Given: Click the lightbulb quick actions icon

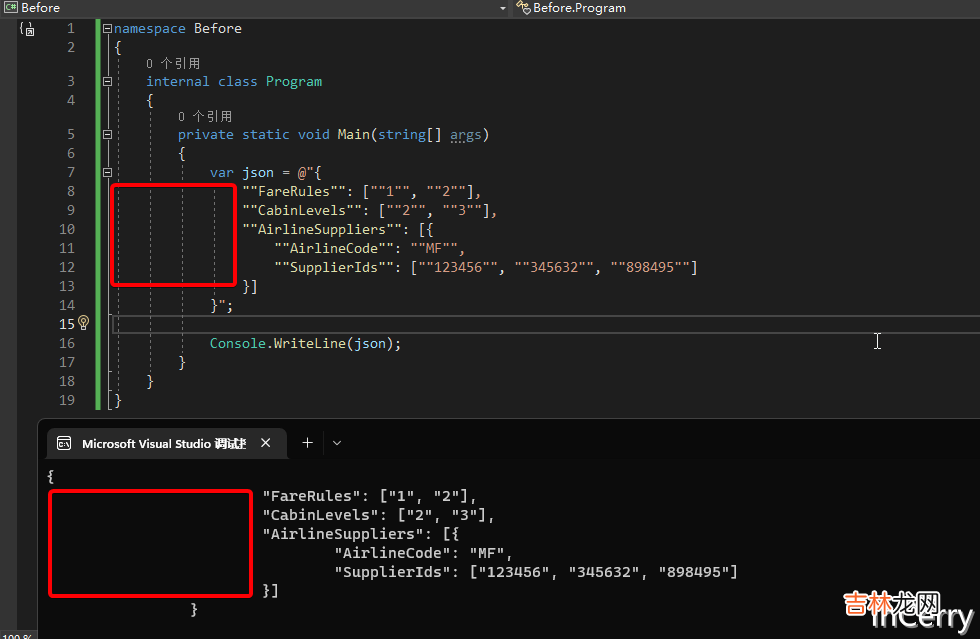Looking at the screenshot, I should pos(84,323).
